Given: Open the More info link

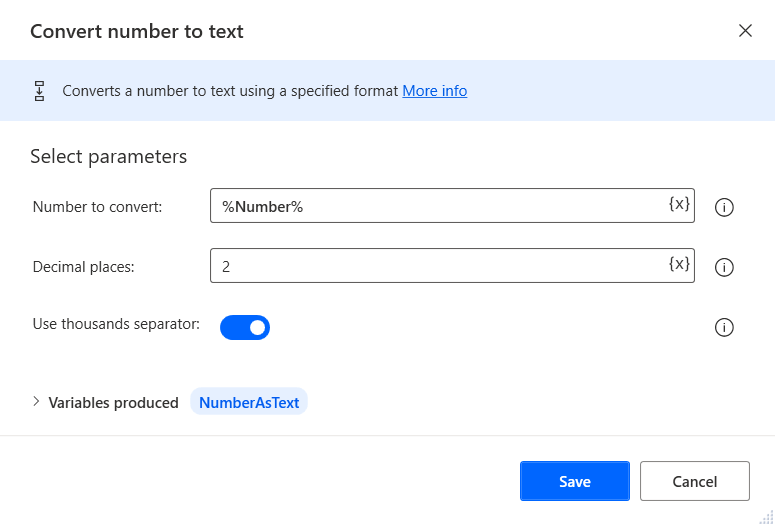Looking at the screenshot, I should click(x=434, y=91).
